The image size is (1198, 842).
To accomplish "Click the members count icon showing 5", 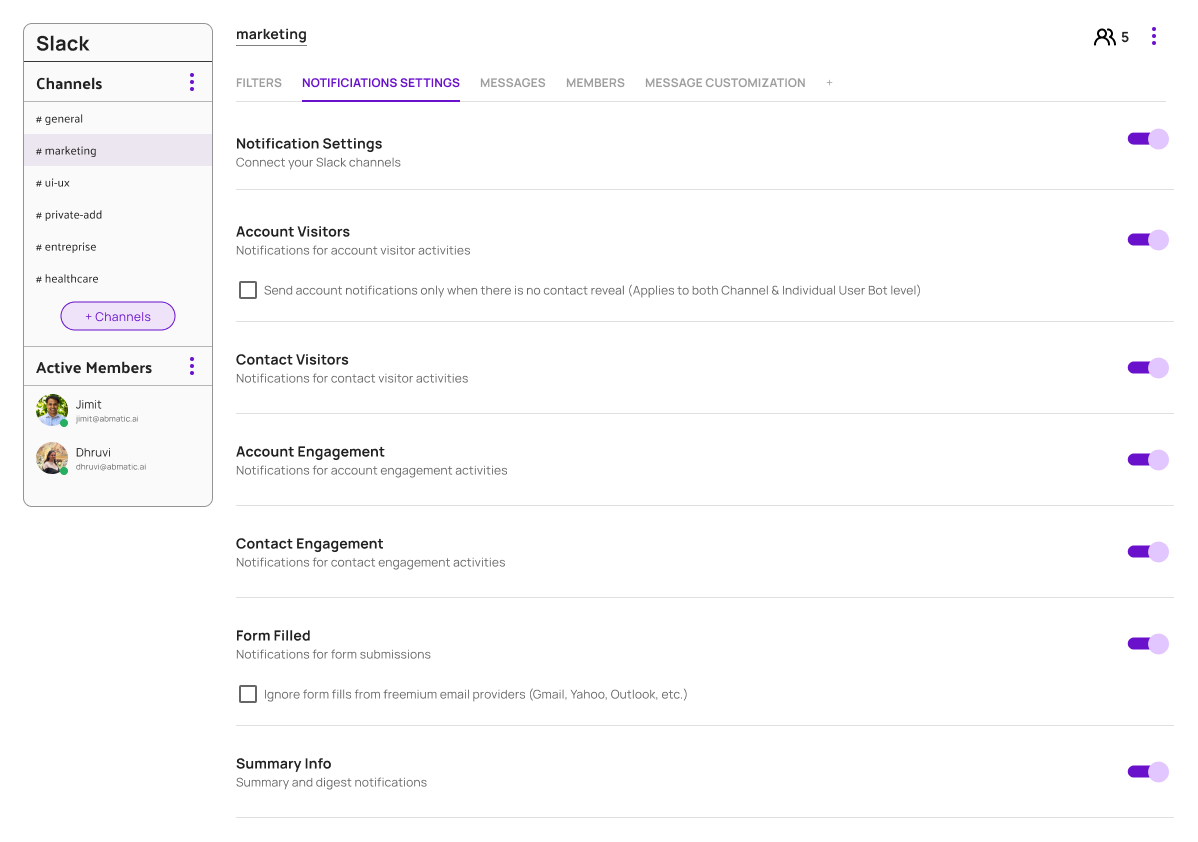I will coord(1105,36).
